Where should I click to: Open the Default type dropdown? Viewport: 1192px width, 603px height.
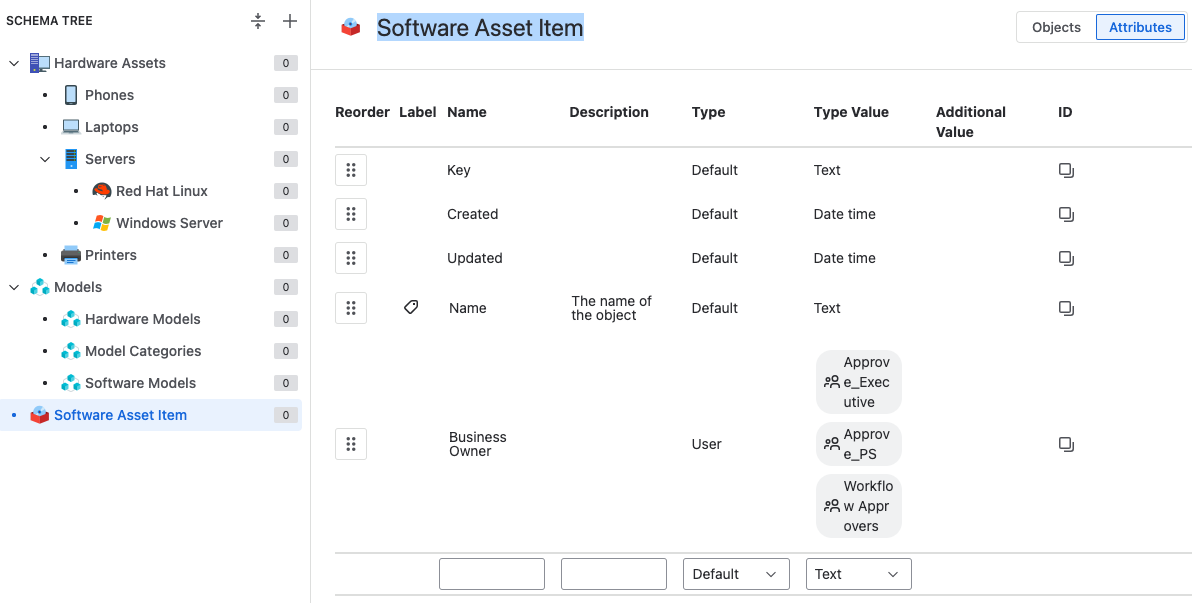tap(735, 574)
